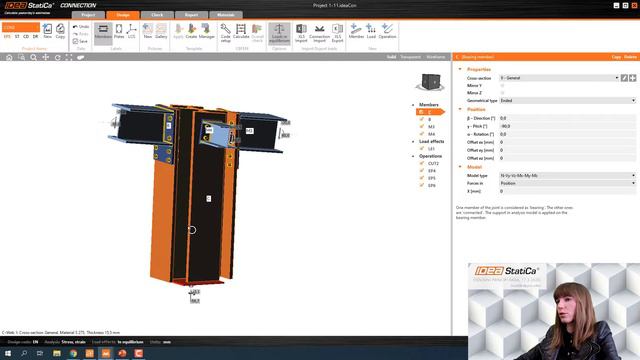The image size is (640, 360).
Task: Click Connection Import icon
Action: [319, 33]
